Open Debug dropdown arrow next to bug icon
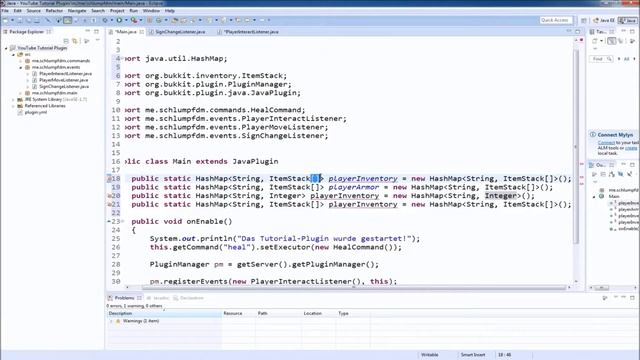 (x=111, y=20)
